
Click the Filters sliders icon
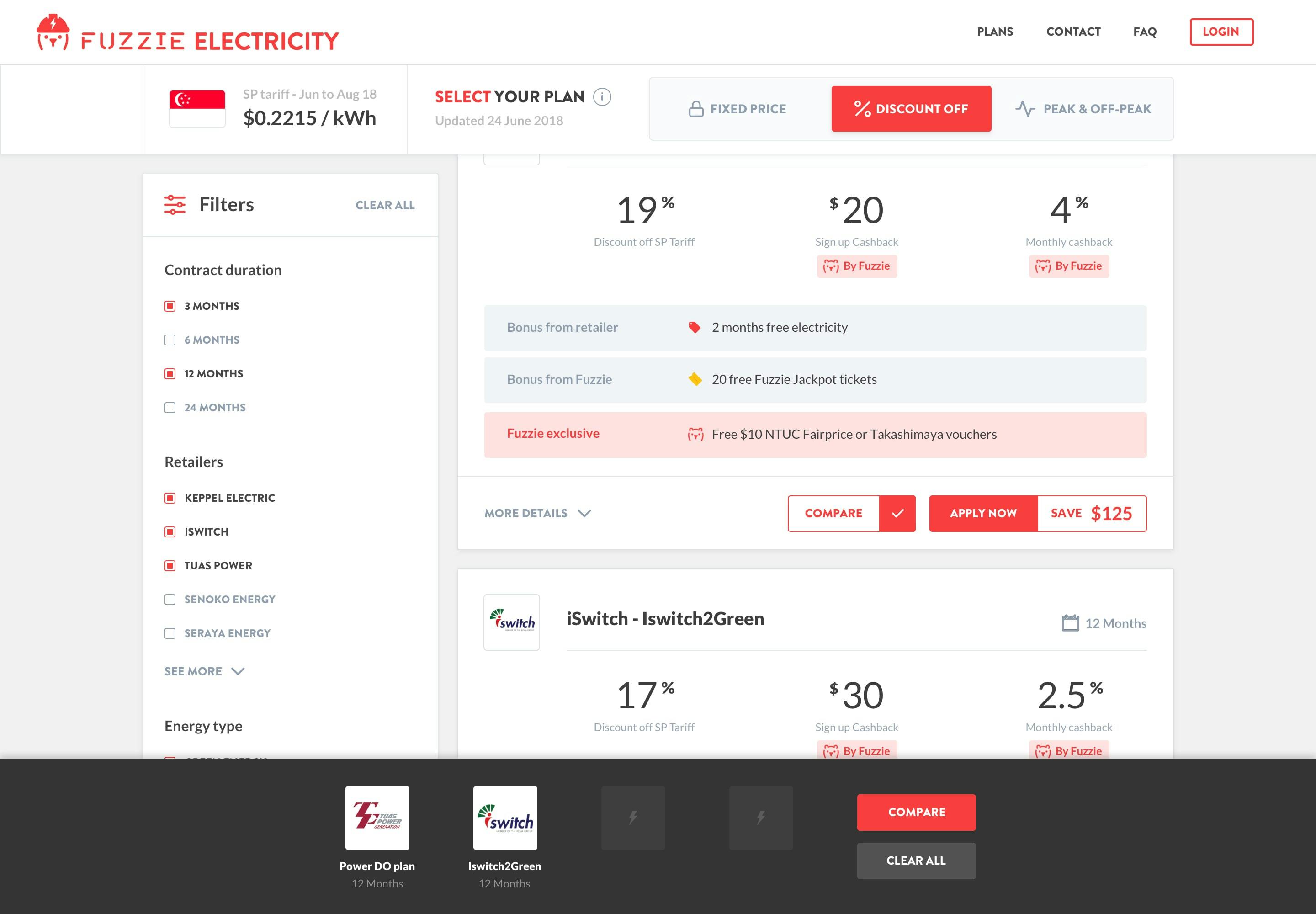click(x=175, y=204)
